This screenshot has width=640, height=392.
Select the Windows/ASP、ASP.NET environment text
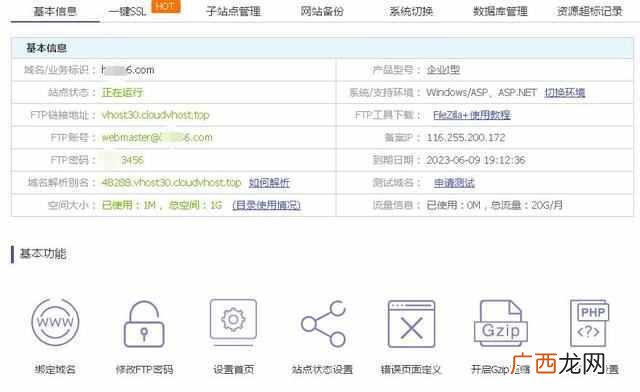[x=482, y=93]
